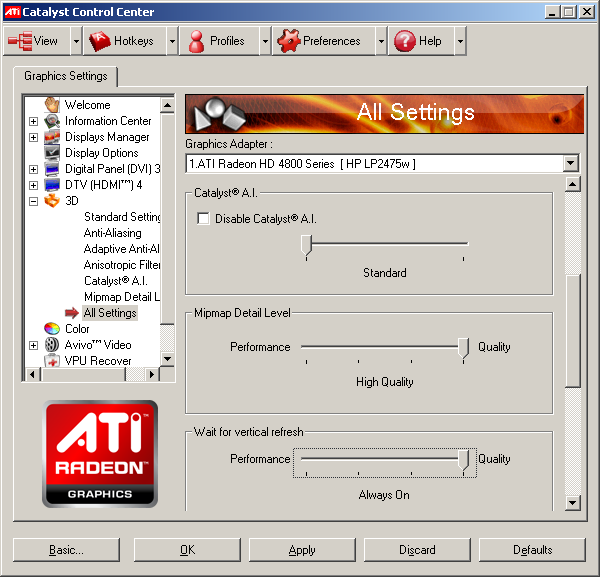Click the Welcome hand icon

[52, 105]
